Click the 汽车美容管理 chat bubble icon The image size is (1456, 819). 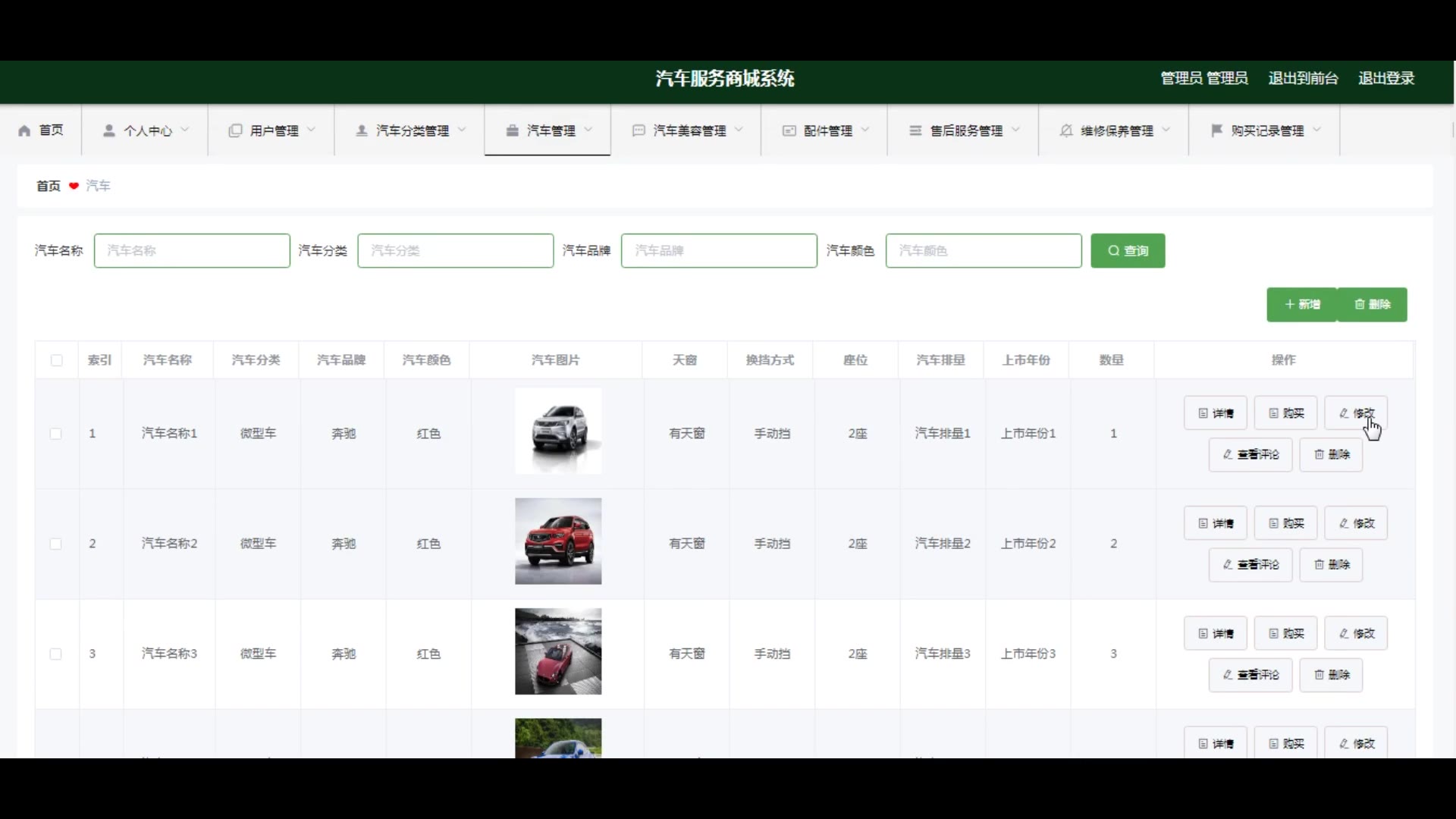point(639,130)
